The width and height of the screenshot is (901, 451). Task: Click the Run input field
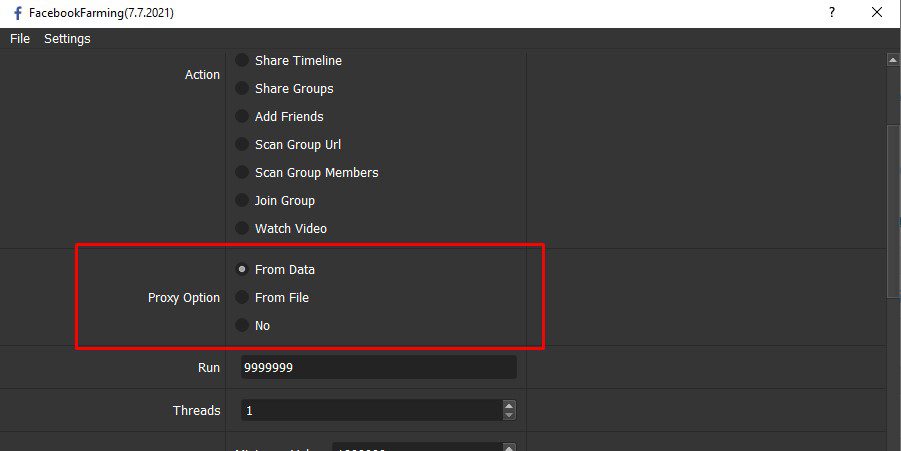pos(379,367)
